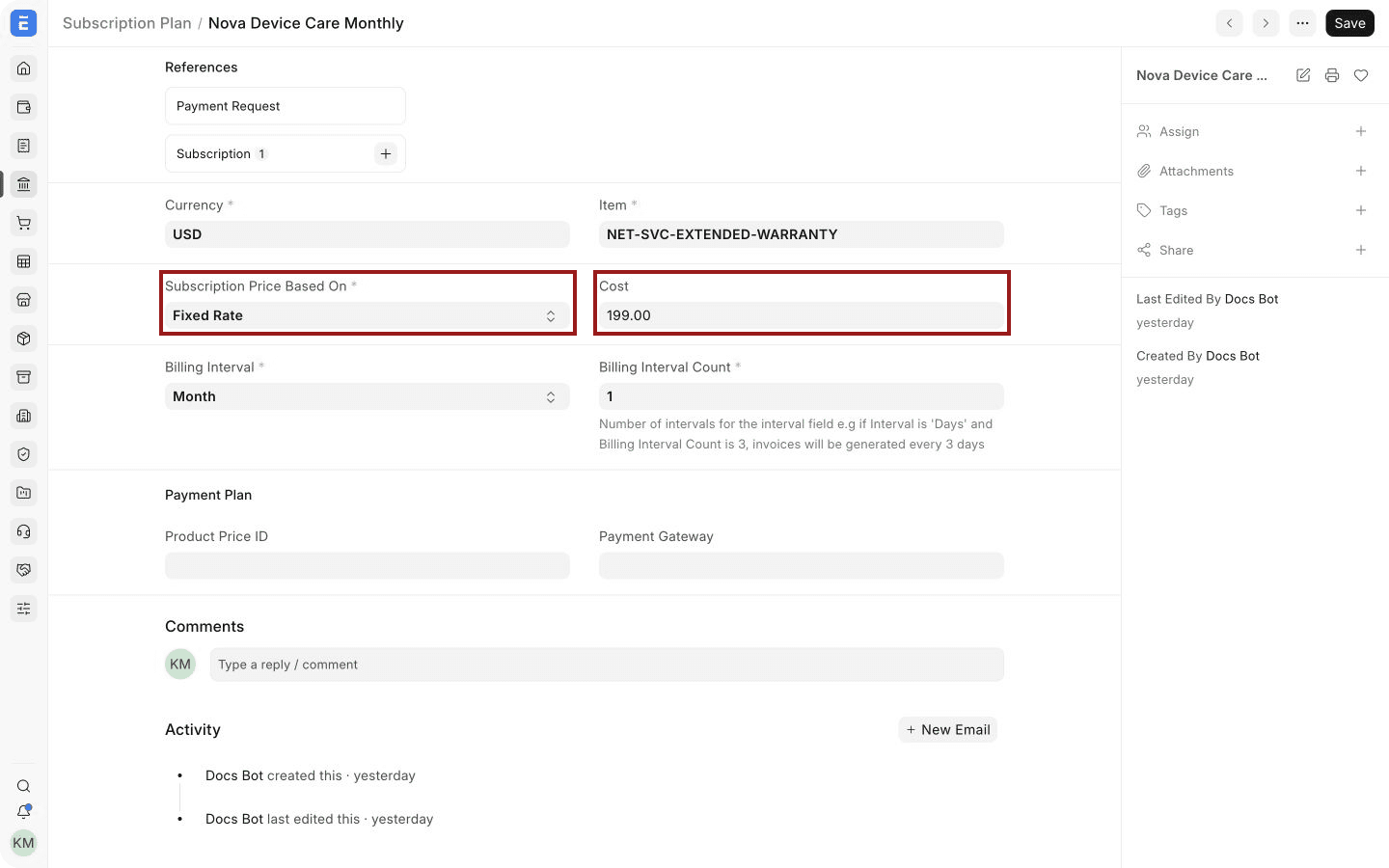Open the table grid sidebar icon
This screenshot has height=868, width=1389.
coord(24,261)
